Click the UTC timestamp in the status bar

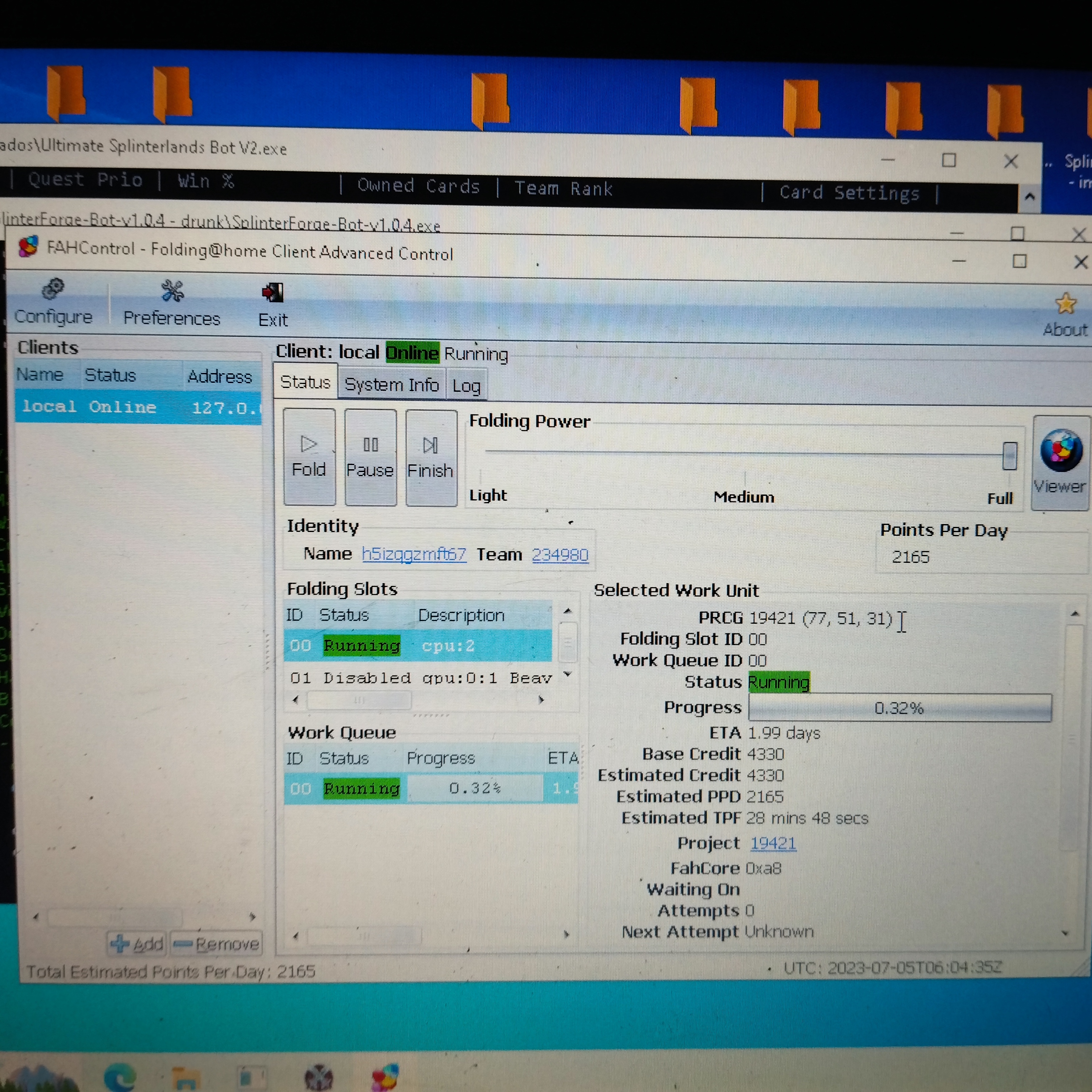pyautogui.click(x=893, y=968)
